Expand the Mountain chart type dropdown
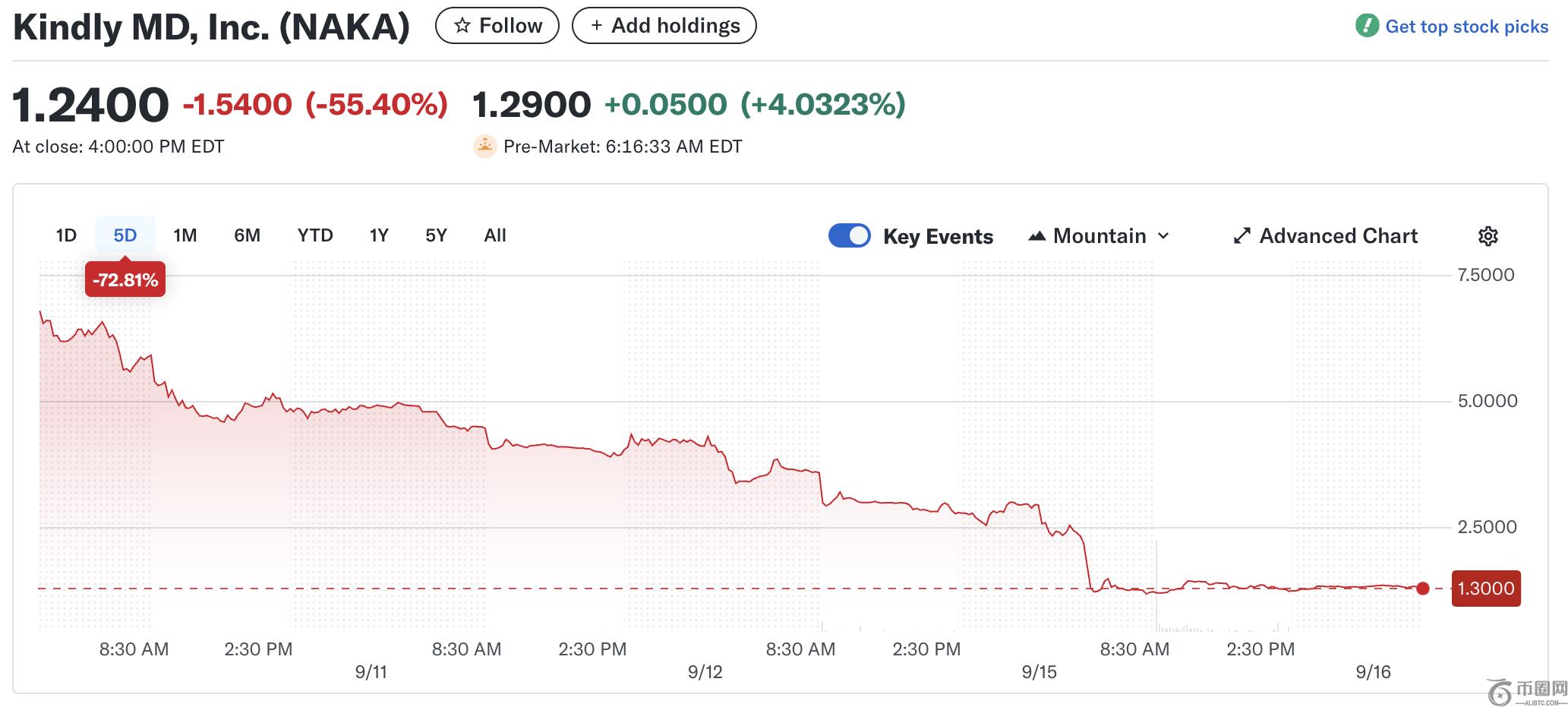The image size is (1568, 707). [1163, 236]
